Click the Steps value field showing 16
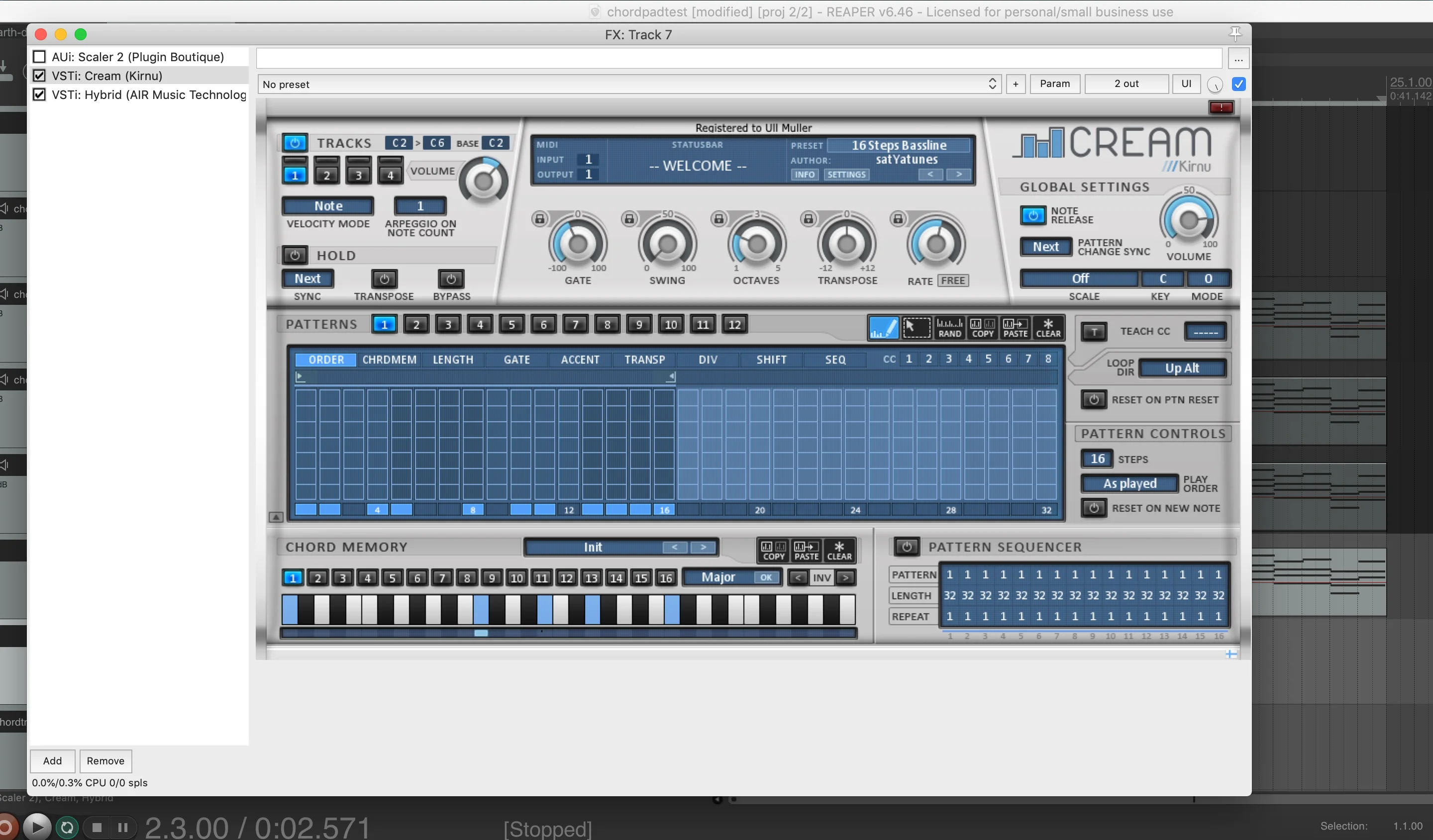The height and width of the screenshot is (840, 1433). [1097, 459]
